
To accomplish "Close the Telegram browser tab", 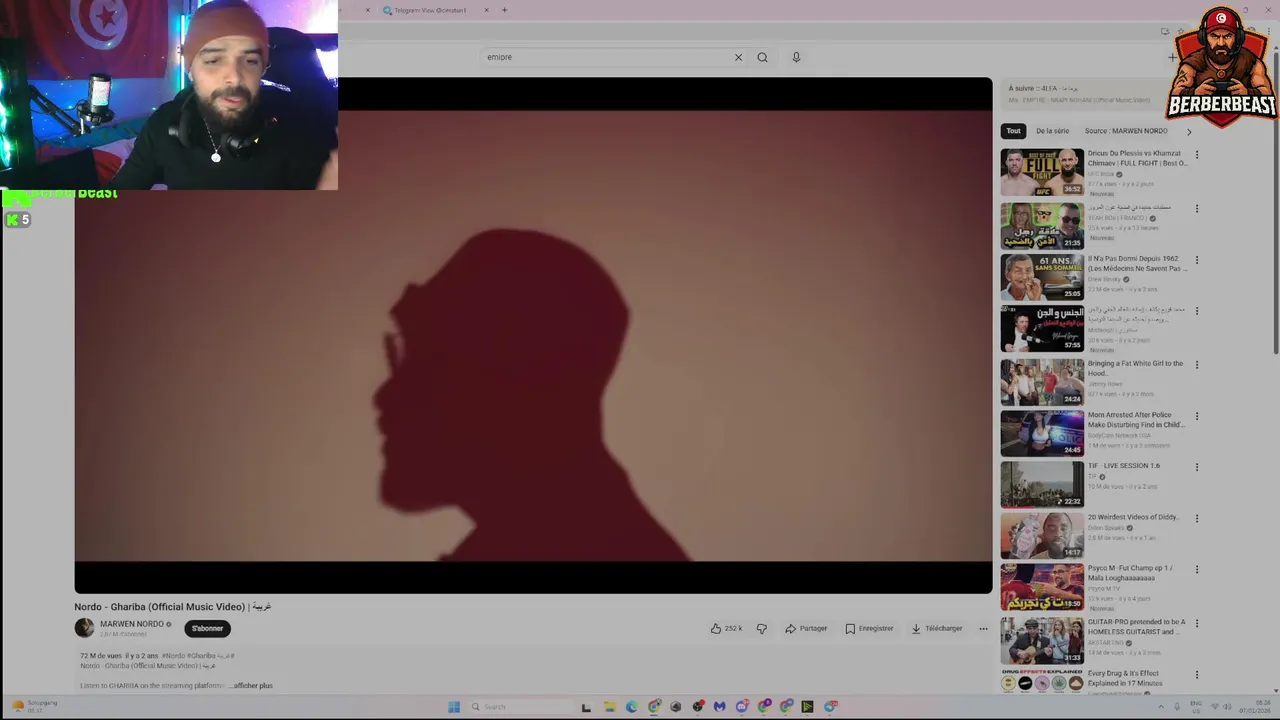I will [x=487, y=10].
